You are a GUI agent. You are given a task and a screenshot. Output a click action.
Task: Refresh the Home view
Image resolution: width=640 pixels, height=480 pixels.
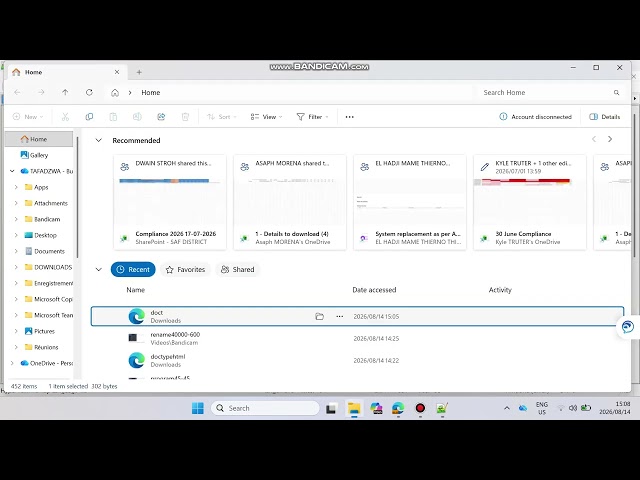[x=89, y=93]
